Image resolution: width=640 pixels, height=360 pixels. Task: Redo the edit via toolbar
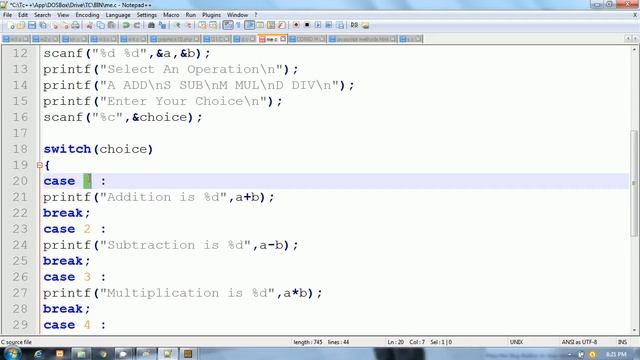click(137, 25)
